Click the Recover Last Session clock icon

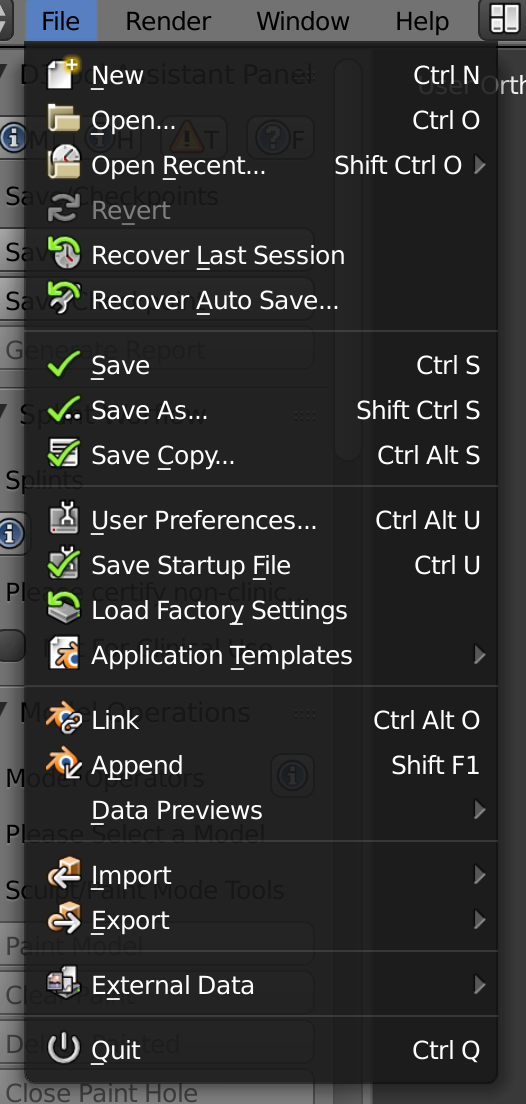point(64,255)
